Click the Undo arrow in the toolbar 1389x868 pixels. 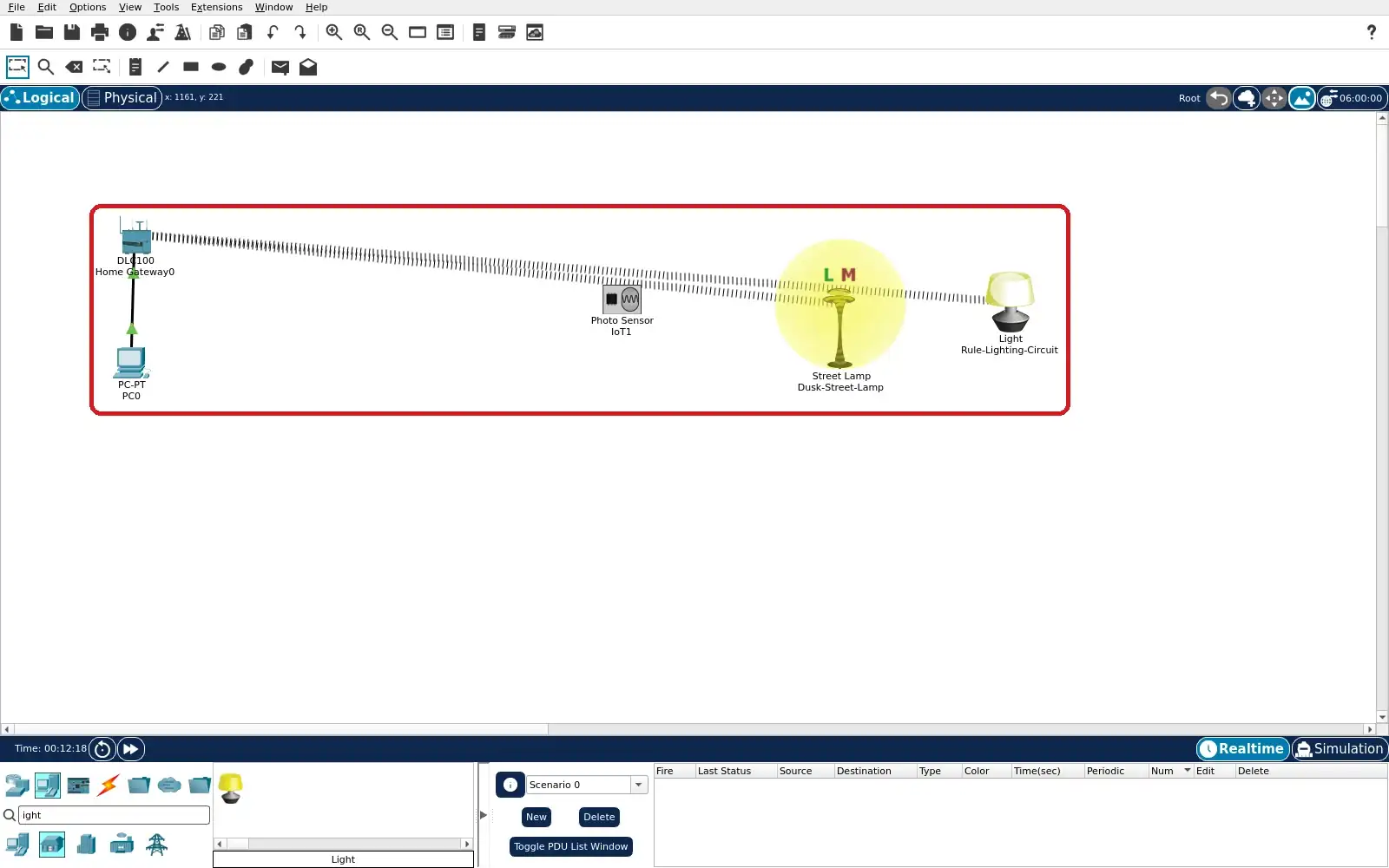[273, 32]
